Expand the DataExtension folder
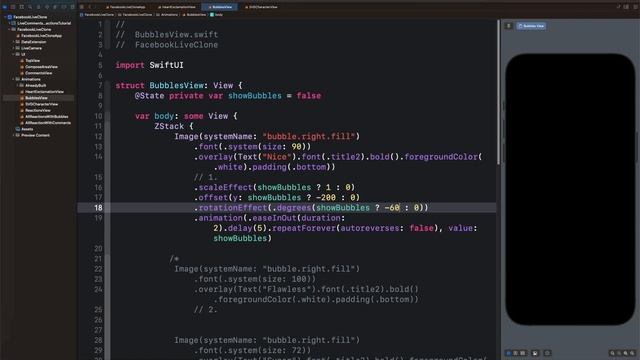Screen dimensions: 640x360 pyautogui.click(x=13, y=42)
